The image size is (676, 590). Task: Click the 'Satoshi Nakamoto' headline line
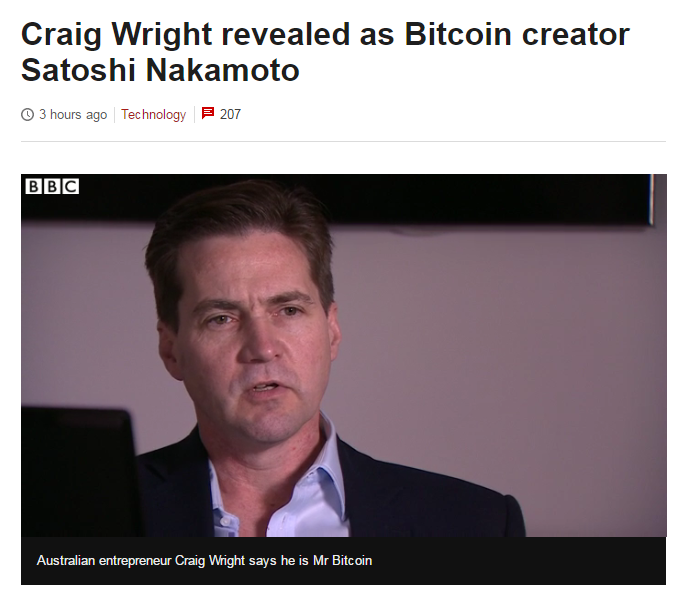pos(160,70)
